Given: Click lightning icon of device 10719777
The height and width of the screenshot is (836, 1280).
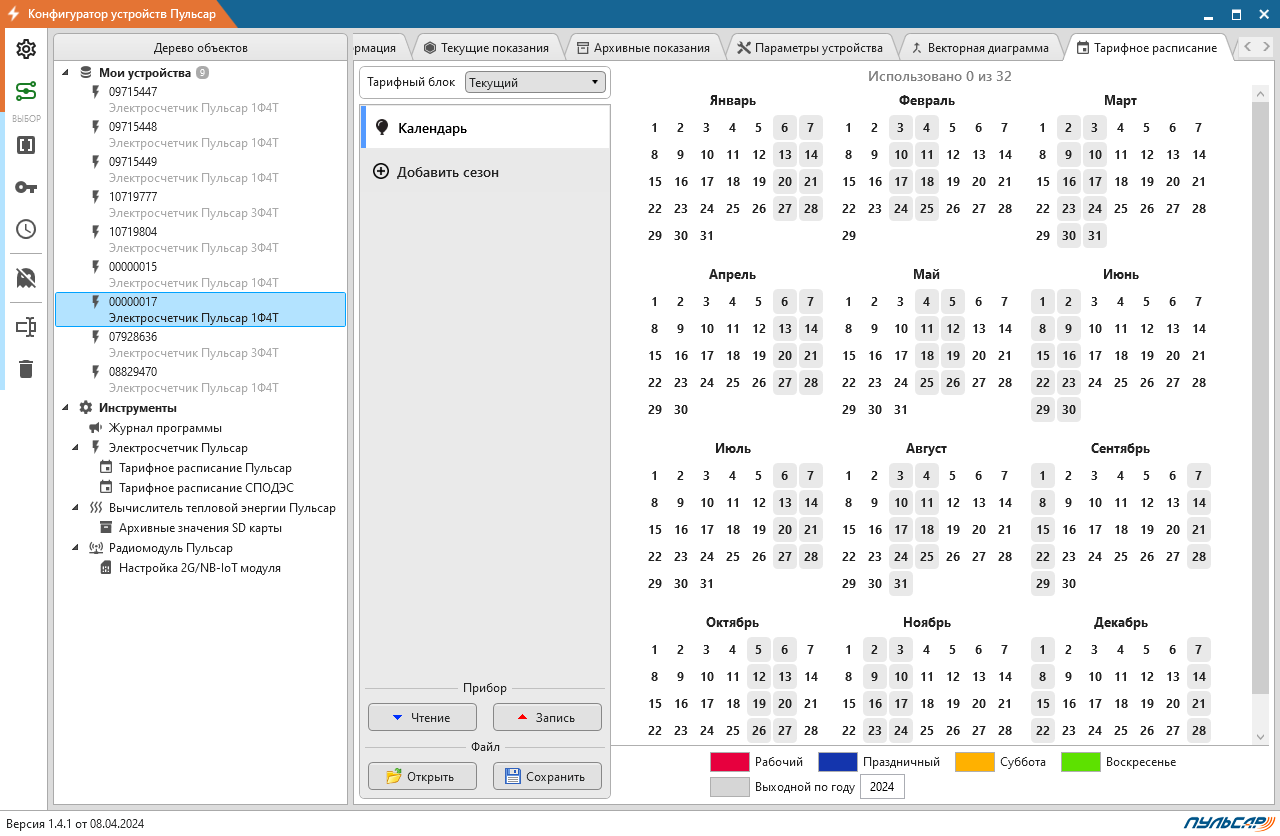Looking at the screenshot, I should pos(96,197).
